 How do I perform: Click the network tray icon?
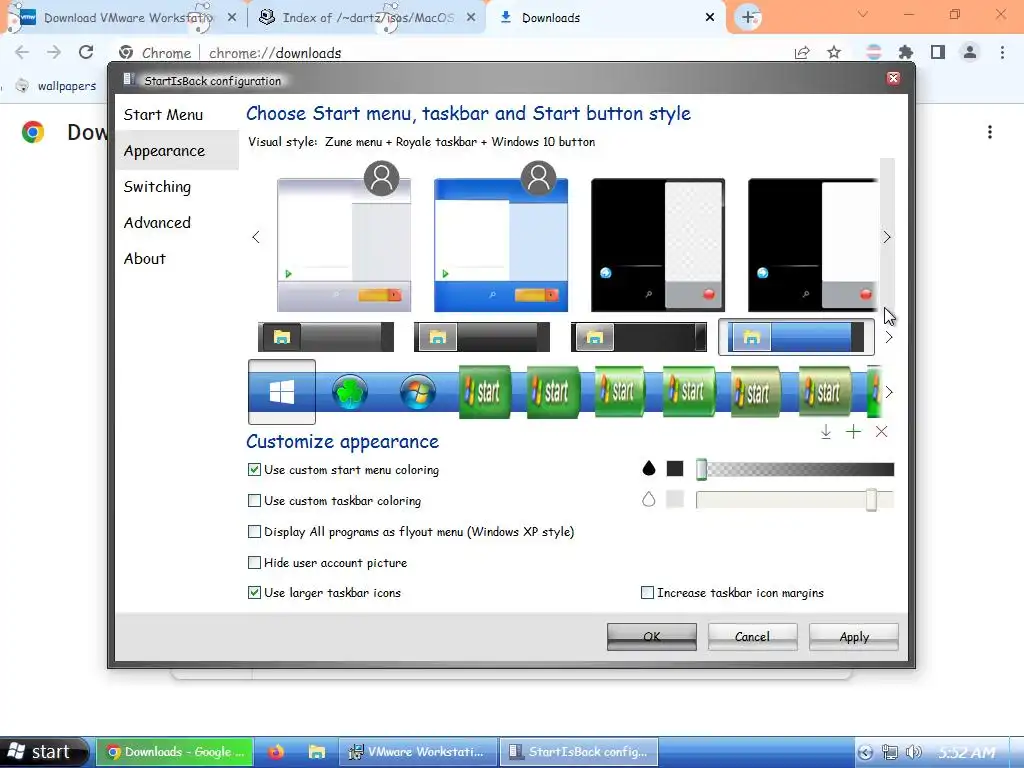[x=889, y=752]
